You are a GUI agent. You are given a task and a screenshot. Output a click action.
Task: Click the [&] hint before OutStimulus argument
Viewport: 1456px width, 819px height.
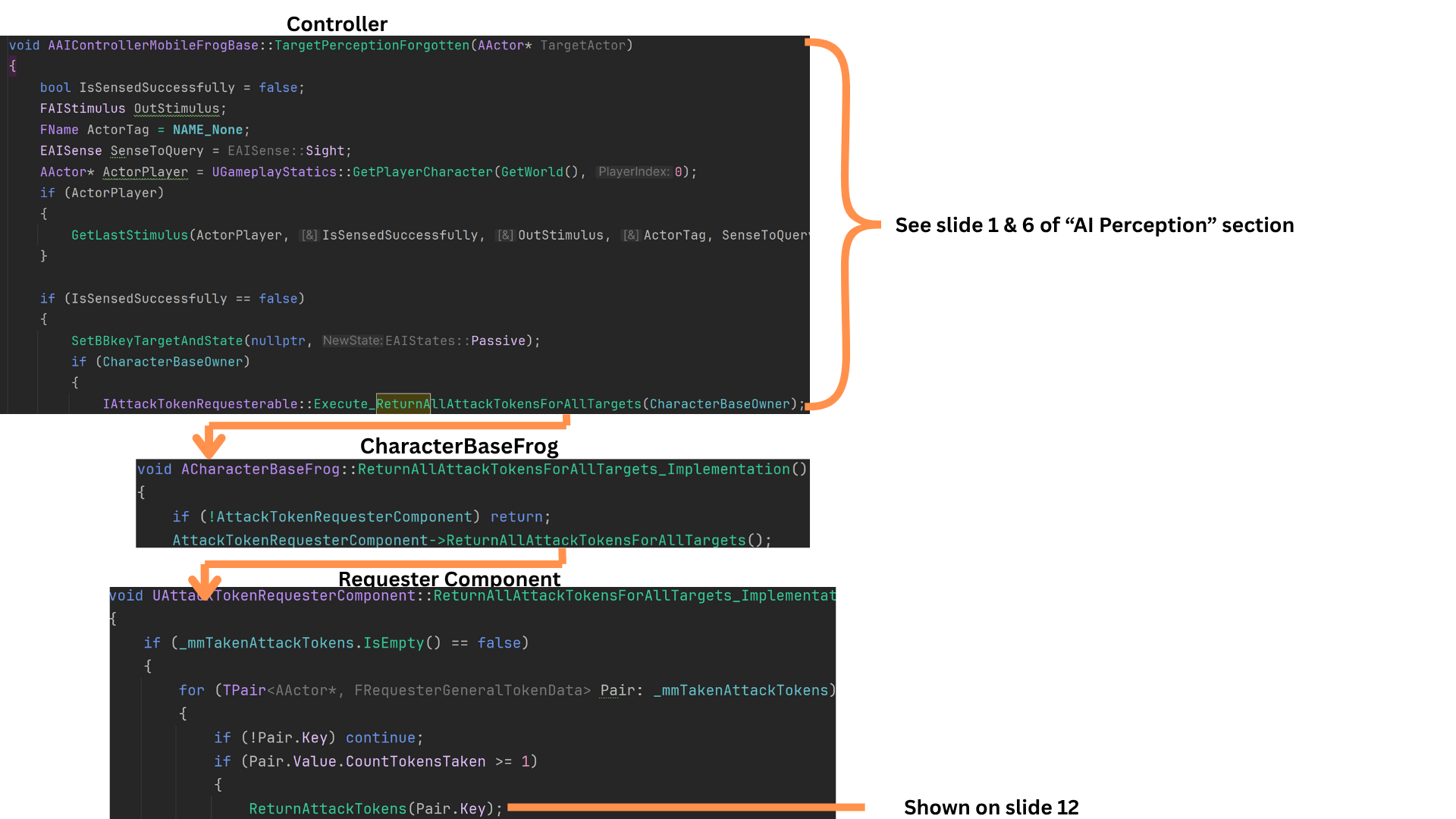(x=505, y=235)
